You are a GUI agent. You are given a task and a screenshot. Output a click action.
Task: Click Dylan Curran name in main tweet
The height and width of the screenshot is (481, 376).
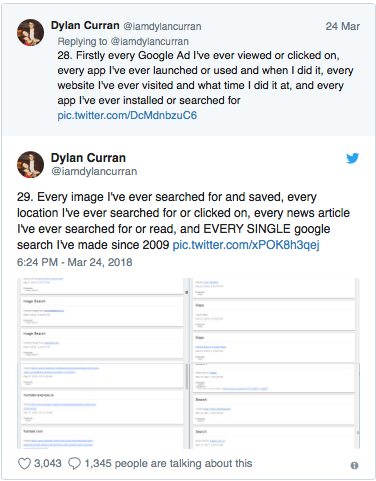88,158
